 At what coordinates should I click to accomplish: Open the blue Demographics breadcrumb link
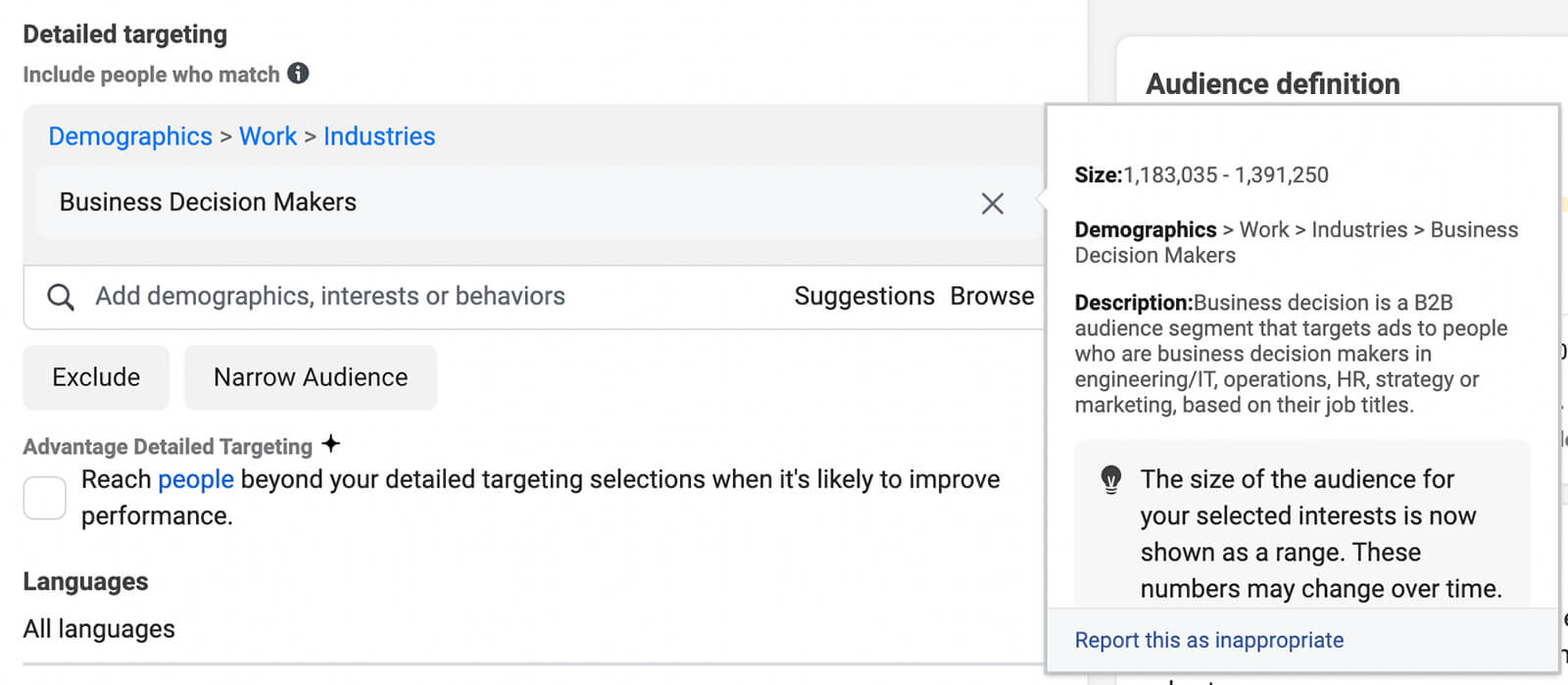pos(130,136)
